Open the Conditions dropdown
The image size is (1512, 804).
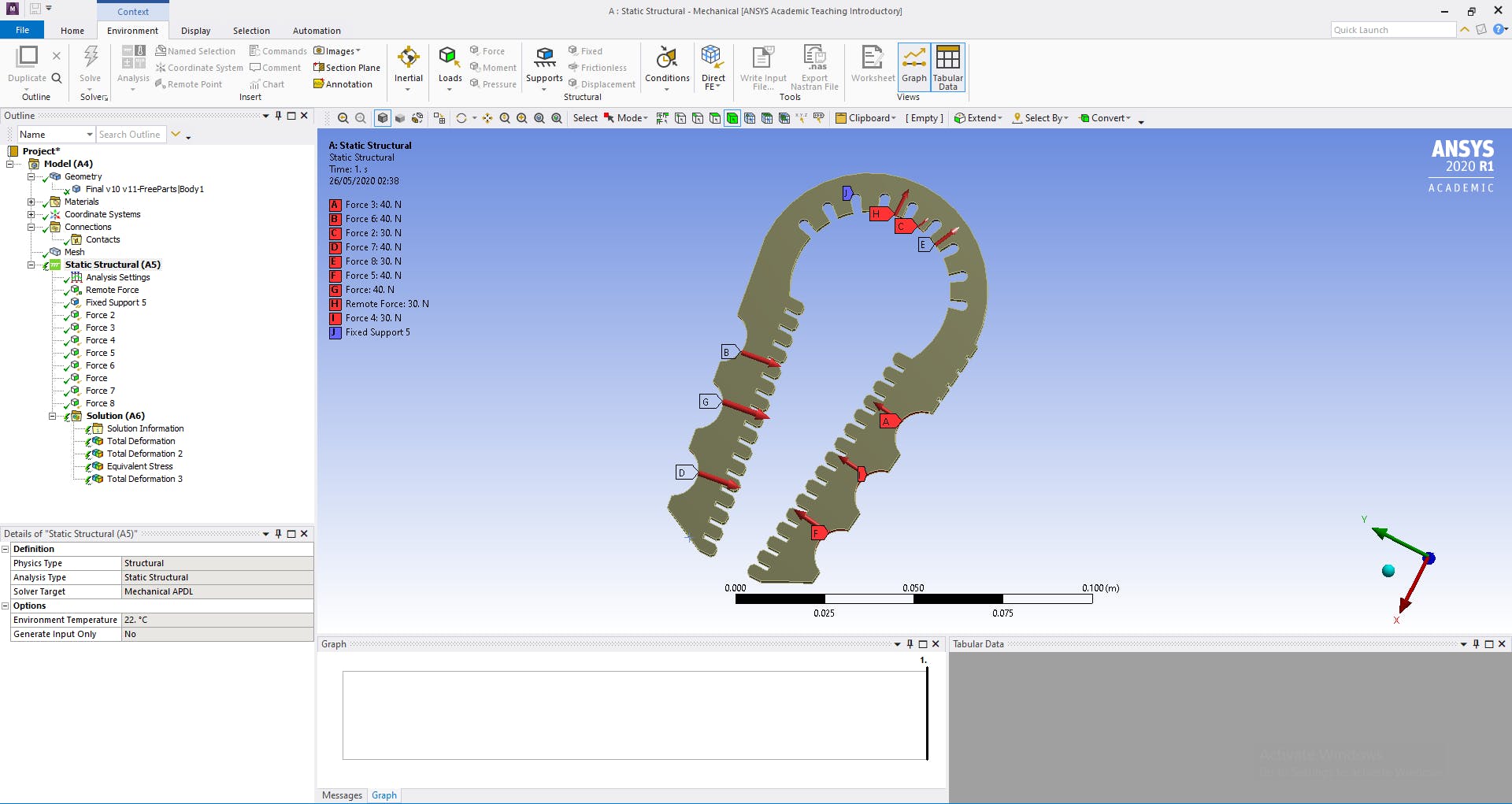pos(667,68)
